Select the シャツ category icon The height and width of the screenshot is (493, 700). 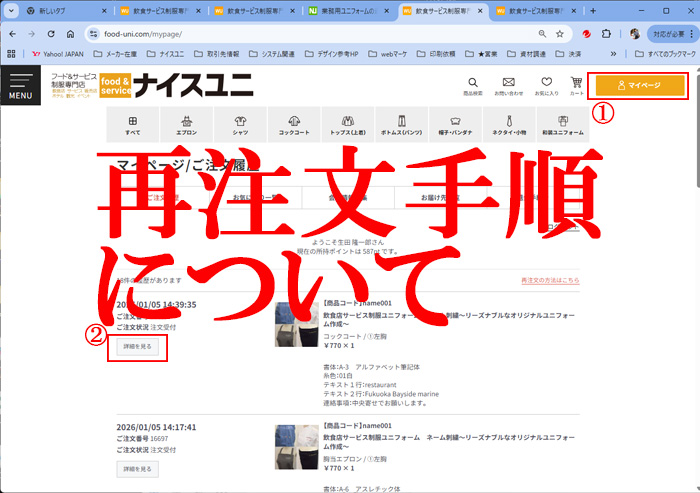tap(240, 125)
